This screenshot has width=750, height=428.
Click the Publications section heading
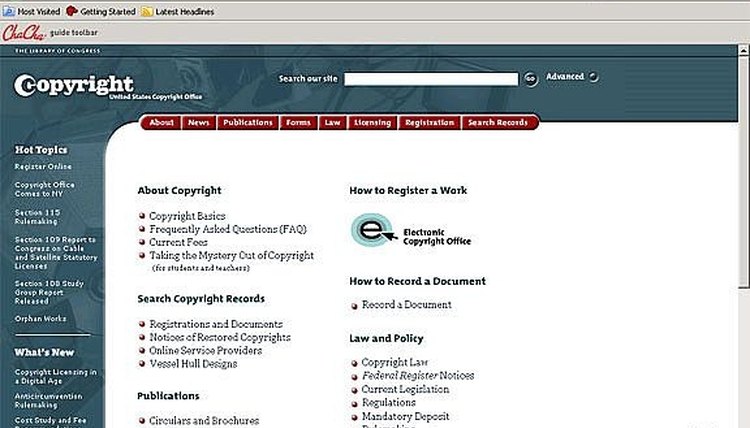[x=168, y=396]
